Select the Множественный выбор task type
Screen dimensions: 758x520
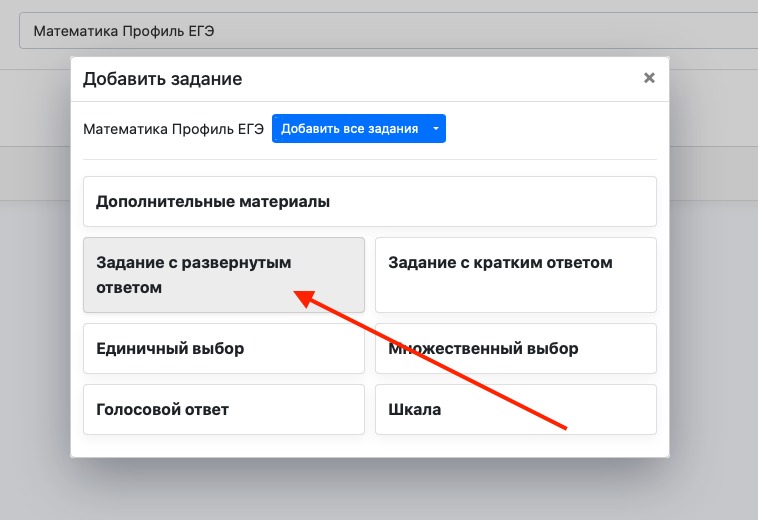click(x=516, y=348)
